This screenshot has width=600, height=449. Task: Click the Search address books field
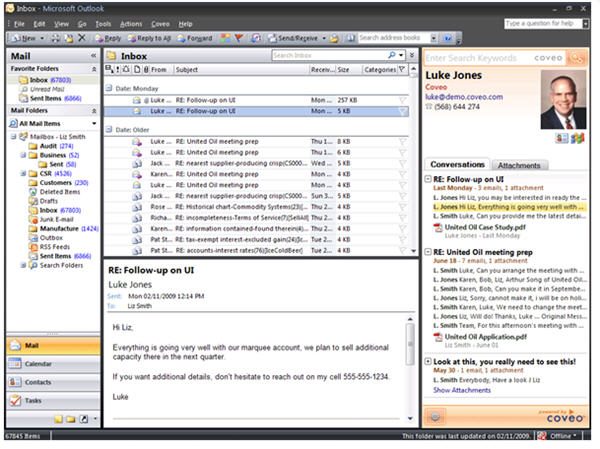(x=394, y=38)
